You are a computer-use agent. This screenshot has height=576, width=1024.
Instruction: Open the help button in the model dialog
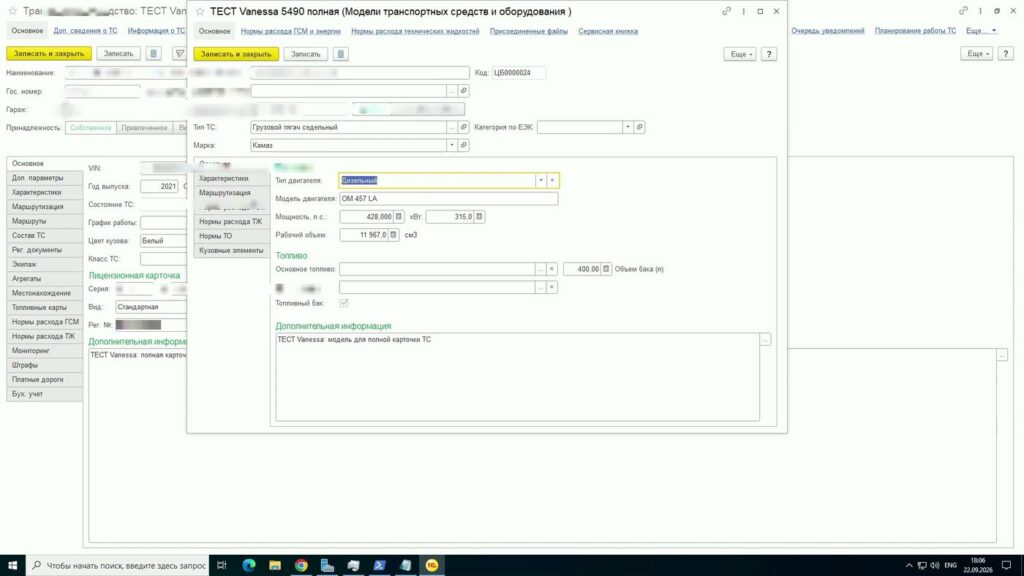(769, 54)
